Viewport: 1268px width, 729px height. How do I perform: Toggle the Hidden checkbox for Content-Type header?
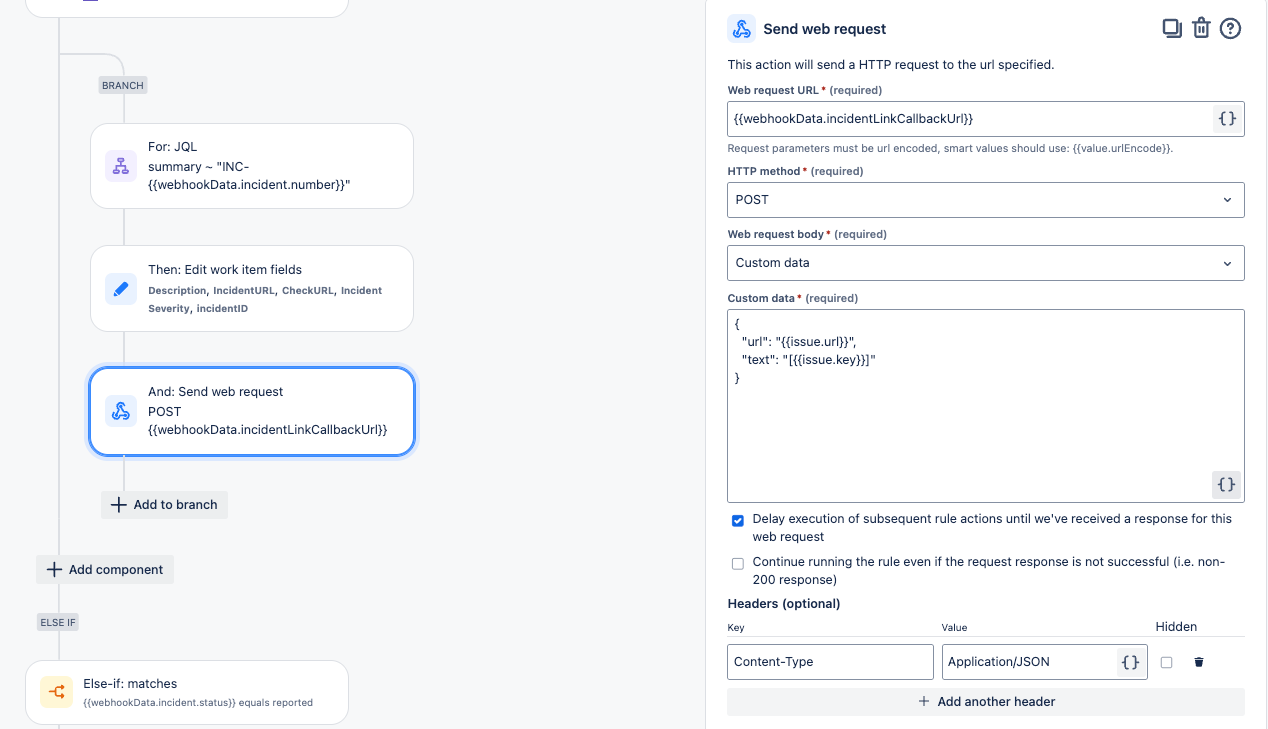1166,662
